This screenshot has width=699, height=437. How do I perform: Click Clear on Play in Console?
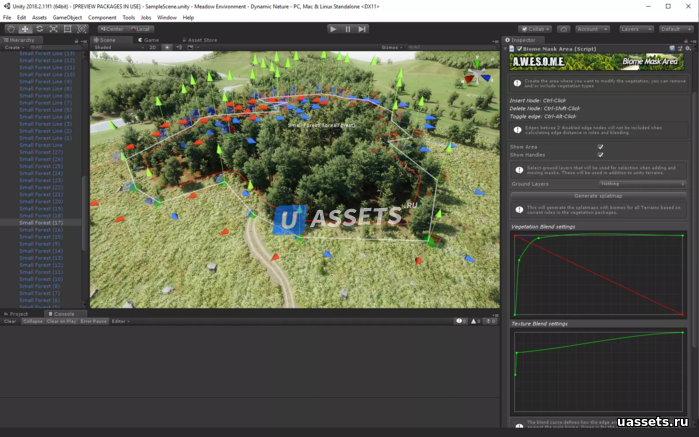tap(61, 321)
